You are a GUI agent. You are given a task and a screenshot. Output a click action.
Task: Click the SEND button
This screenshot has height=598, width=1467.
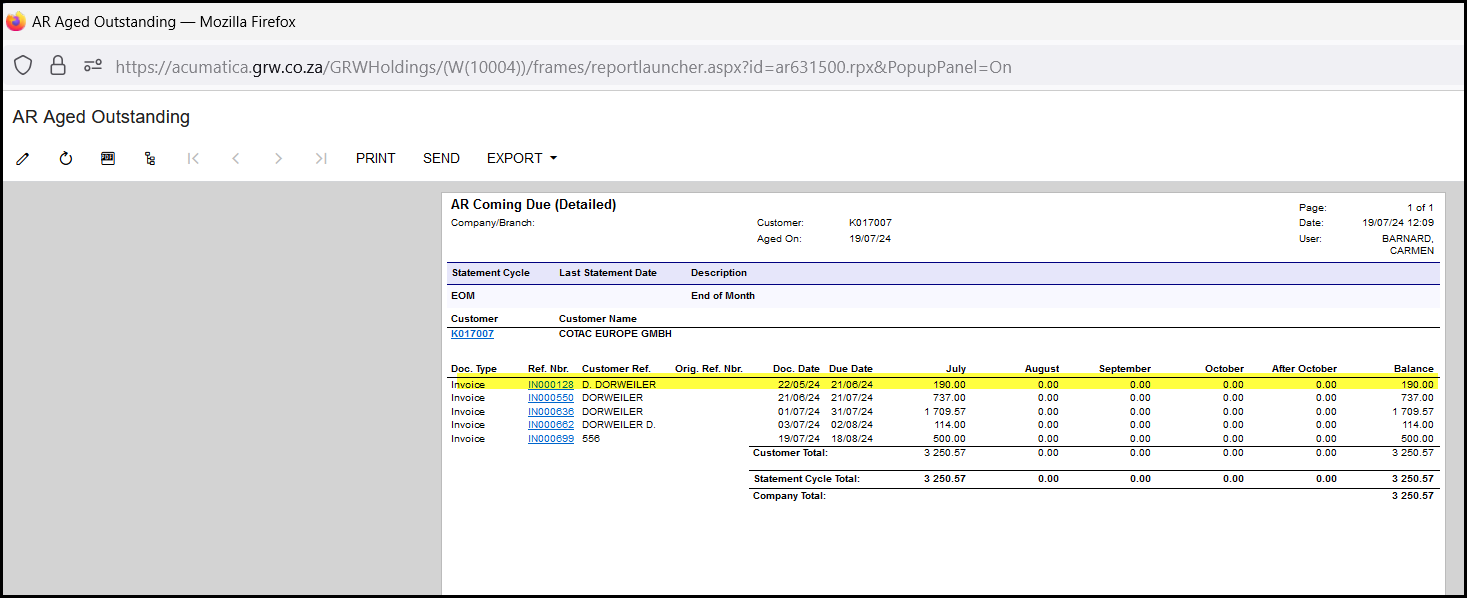point(441,158)
